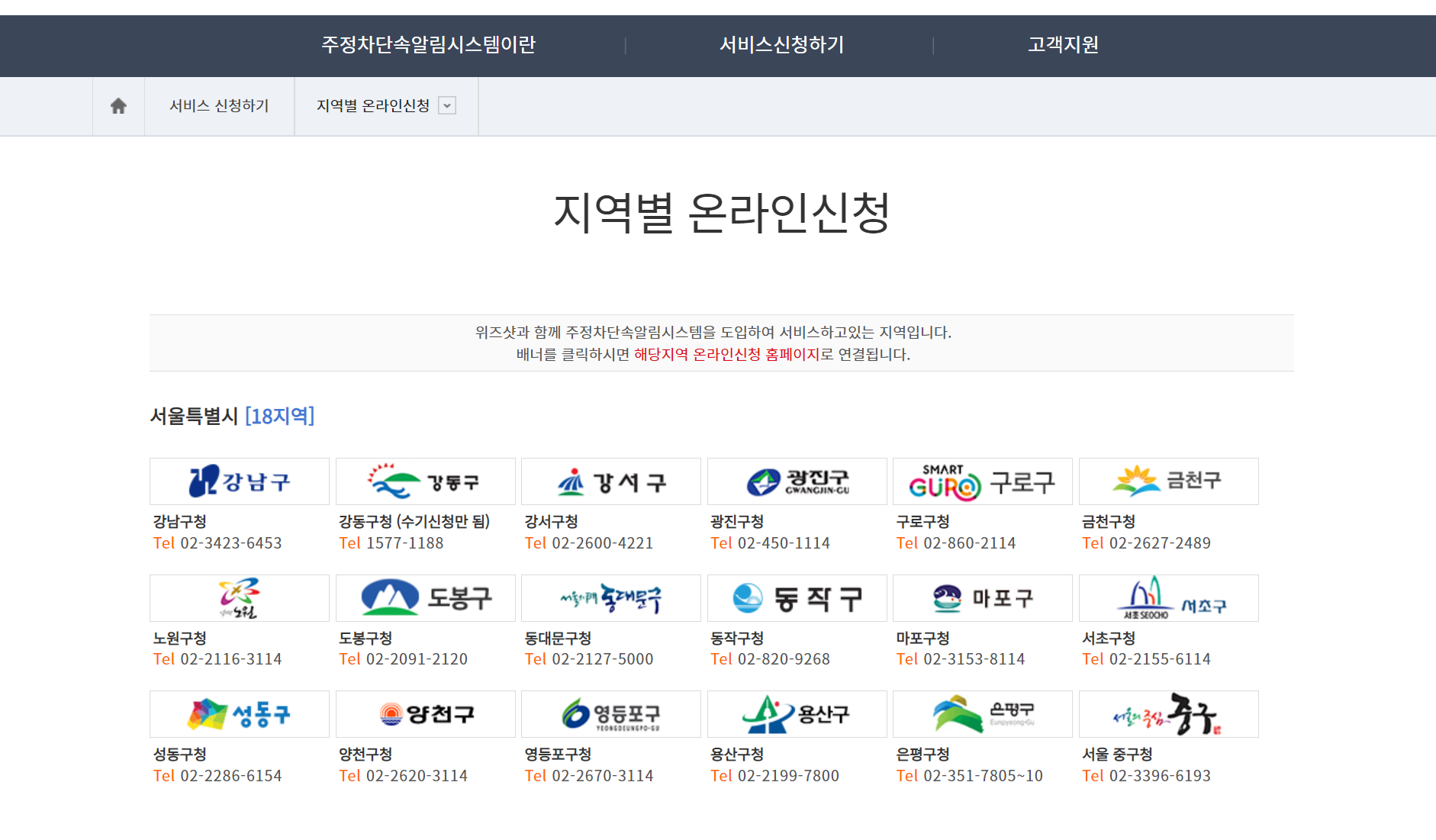This screenshot has height=840, width=1436.
Task: Click phone number Tel 02-2286-6154
Action: click(x=217, y=776)
